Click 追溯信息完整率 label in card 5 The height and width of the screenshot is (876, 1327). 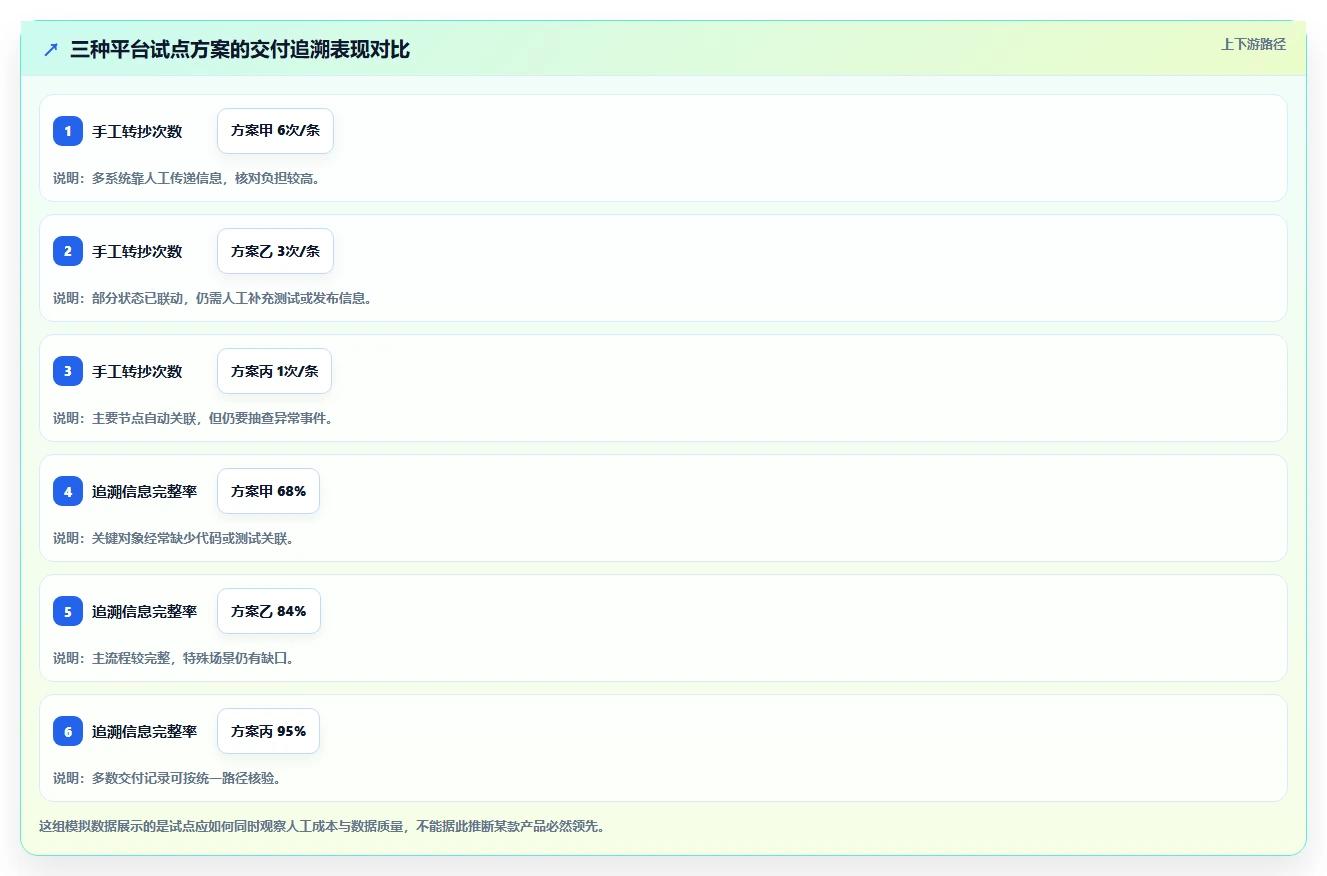144,612
